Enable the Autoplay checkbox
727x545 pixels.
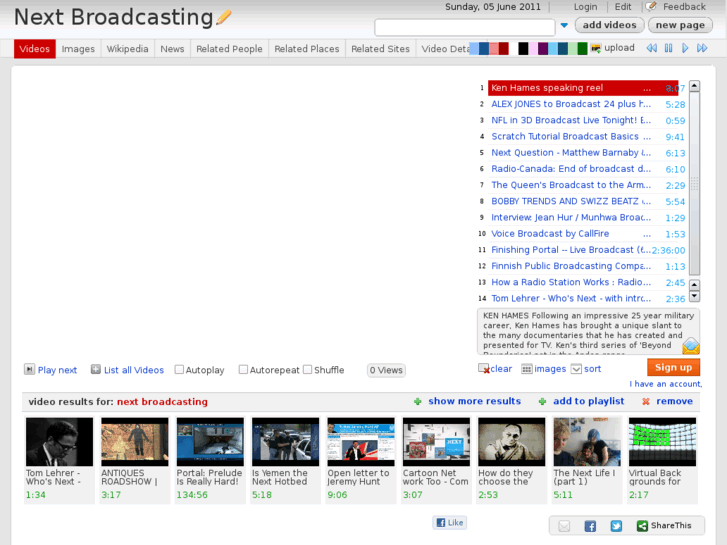(x=179, y=370)
